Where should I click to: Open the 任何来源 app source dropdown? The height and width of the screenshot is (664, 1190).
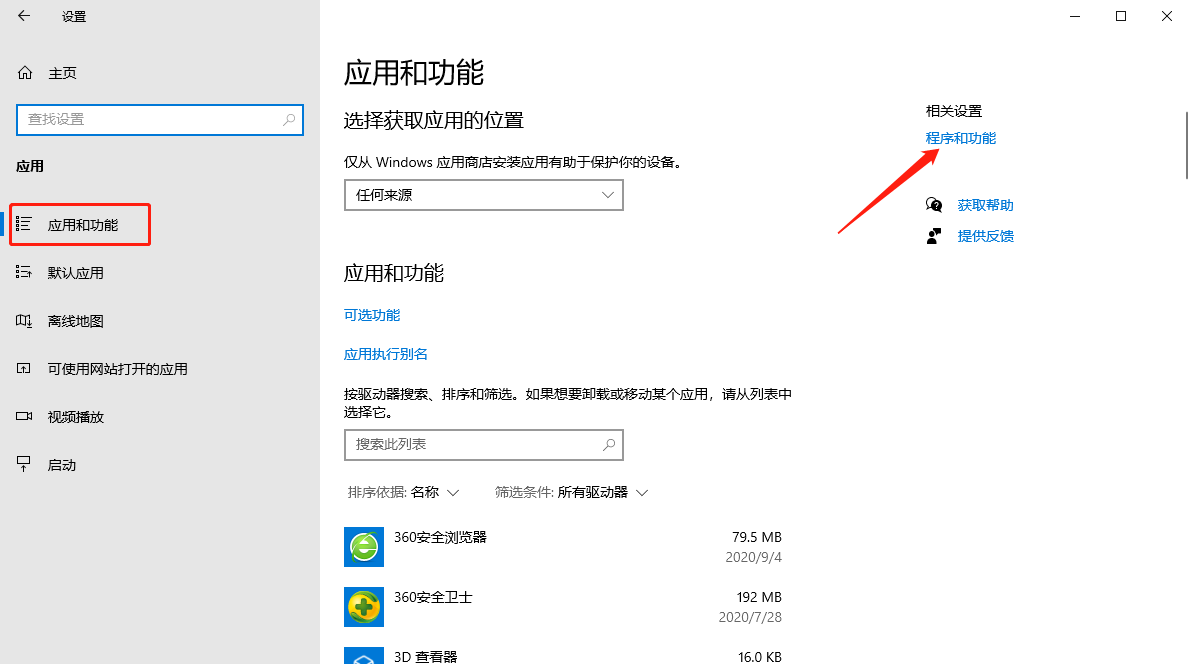pyautogui.click(x=483, y=195)
